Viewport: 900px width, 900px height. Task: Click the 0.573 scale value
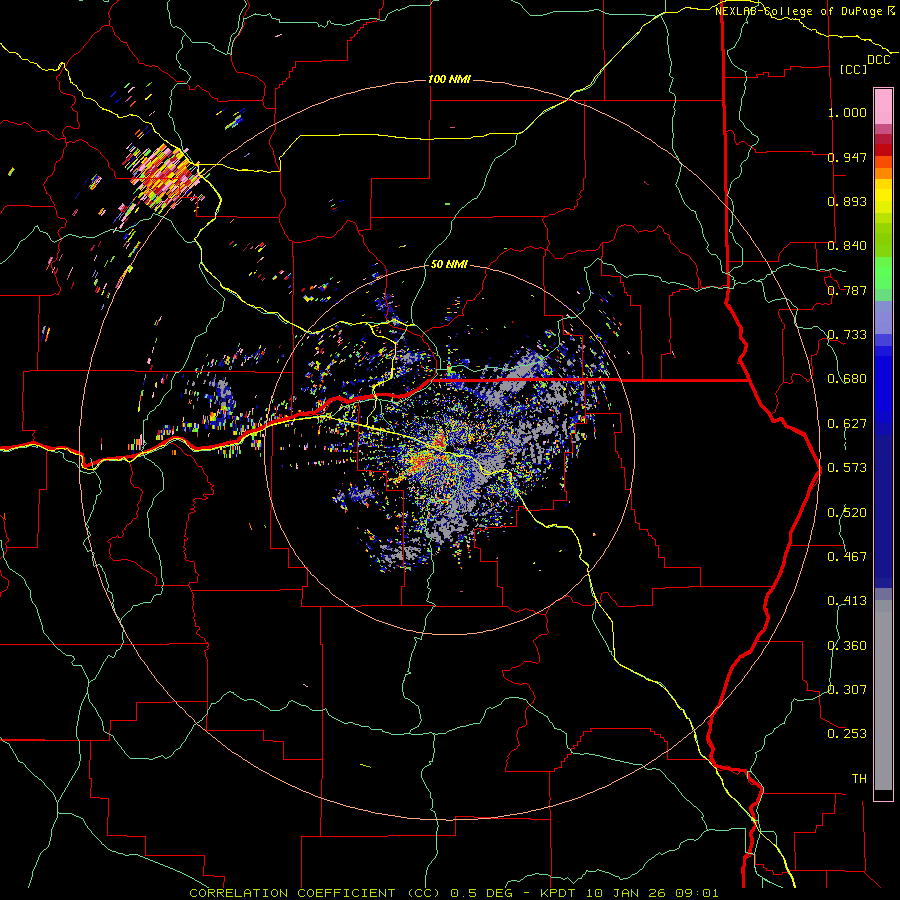[x=847, y=468]
